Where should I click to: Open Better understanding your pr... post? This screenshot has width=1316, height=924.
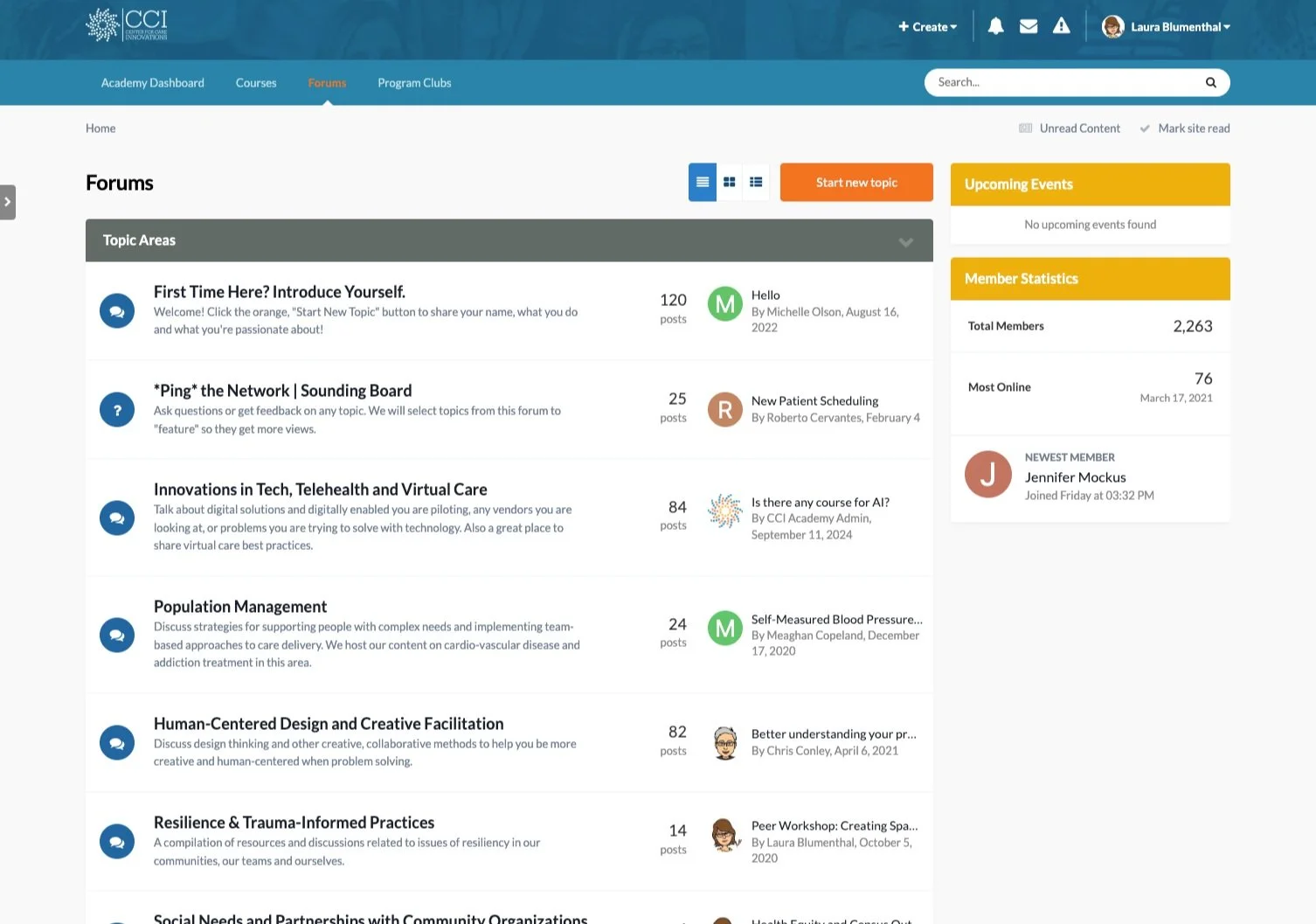pyautogui.click(x=834, y=734)
